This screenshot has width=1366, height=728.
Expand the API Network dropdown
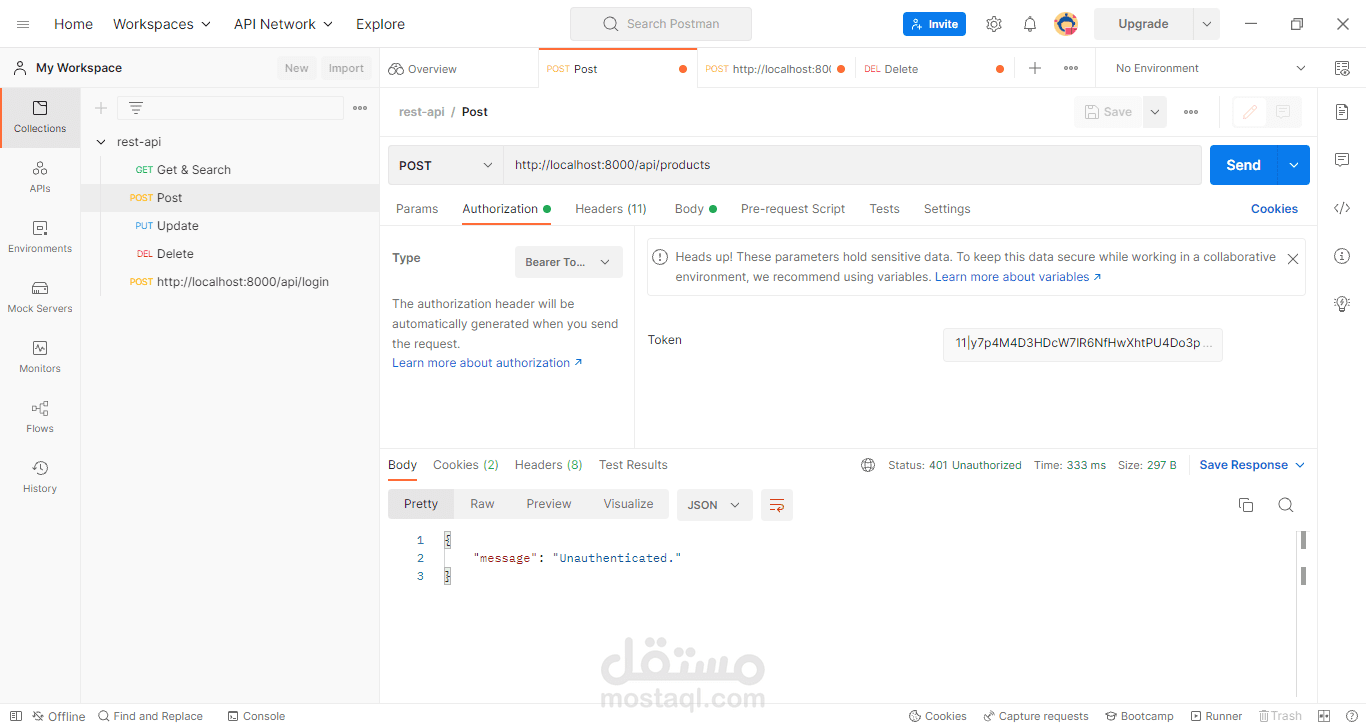pyautogui.click(x=283, y=24)
